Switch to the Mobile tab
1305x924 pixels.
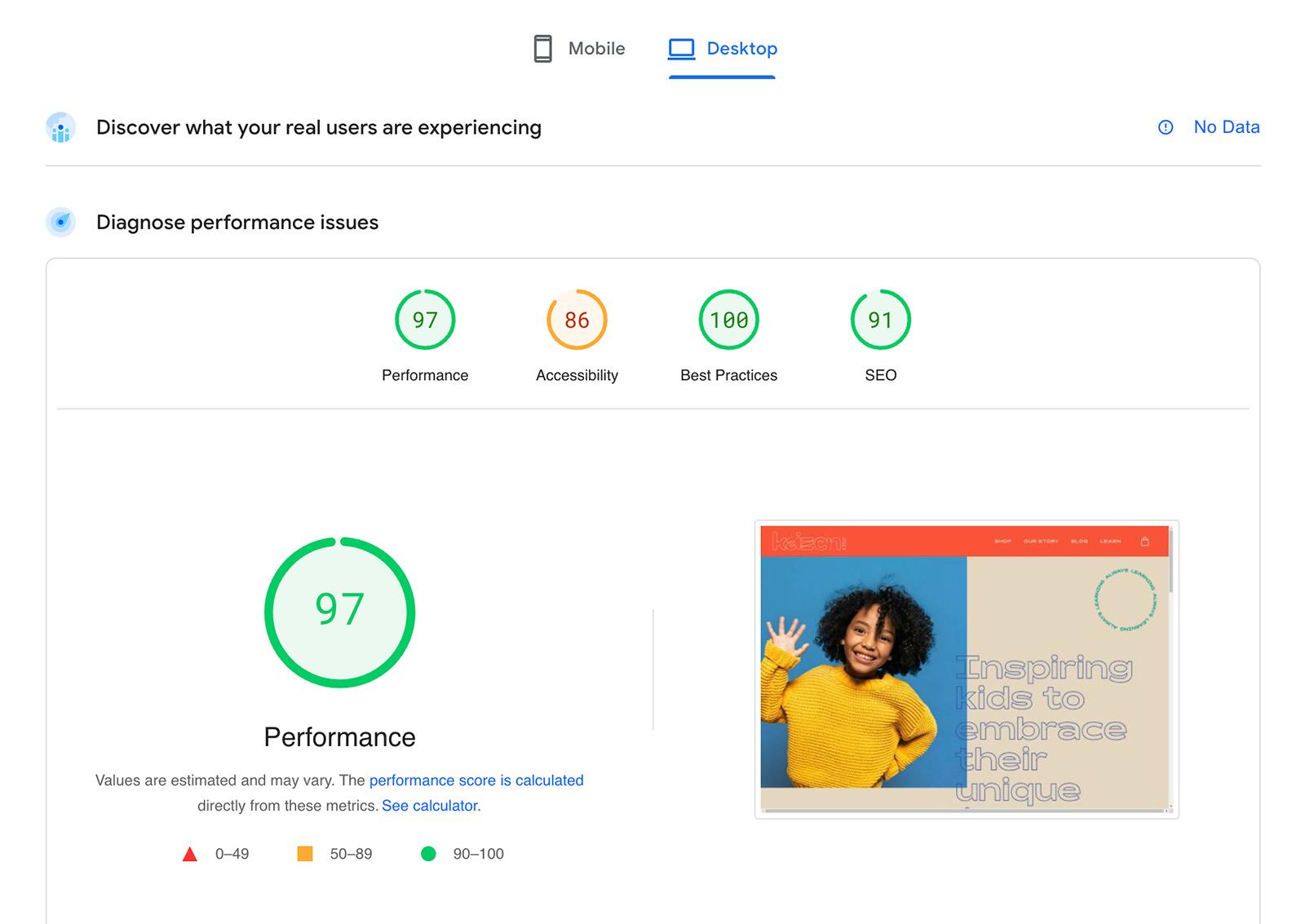579,49
